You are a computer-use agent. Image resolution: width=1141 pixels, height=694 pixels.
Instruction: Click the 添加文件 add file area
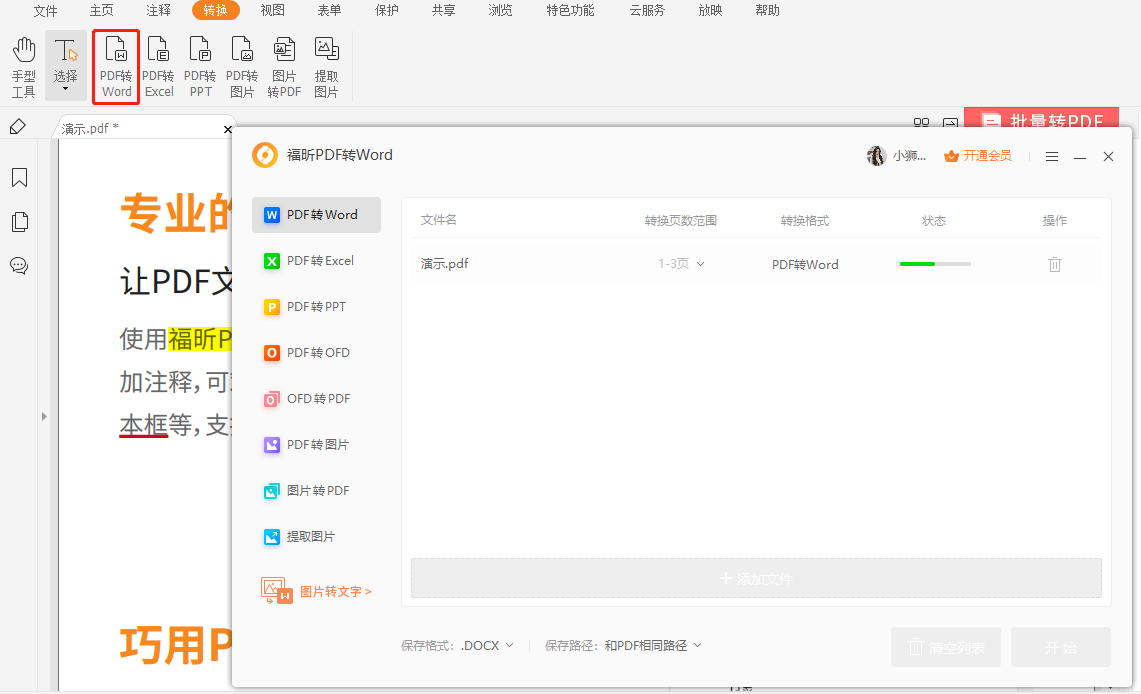(756, 578)
